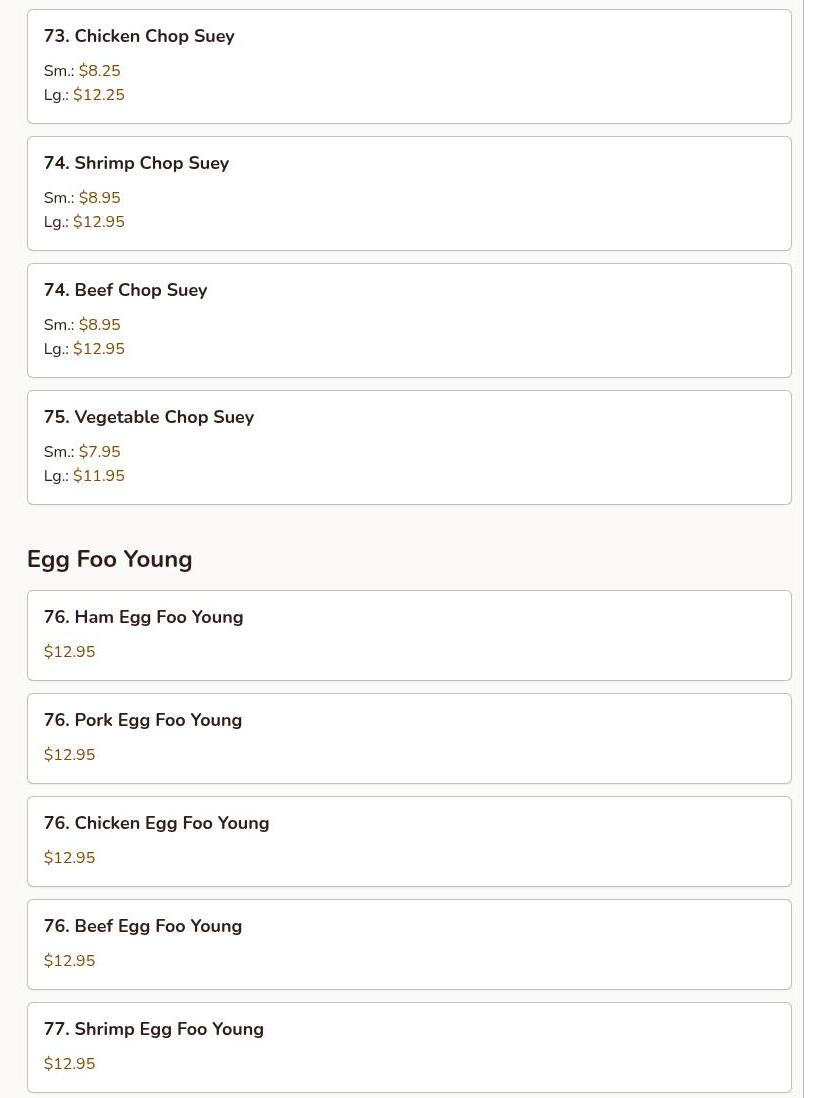
Task: Choose the Pork Egg Foo Young item
Action: coord(143,720)
